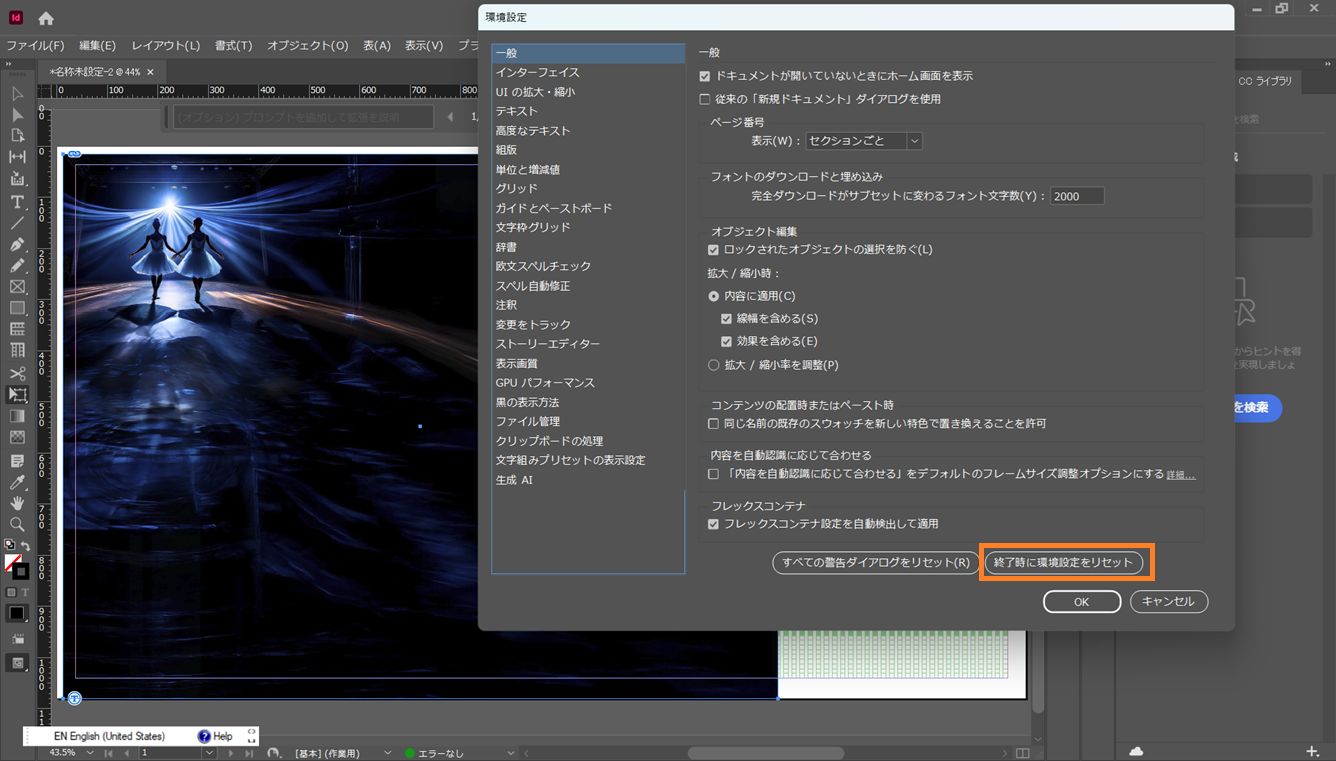Select the Zoom magnifier tool

pyautogui.click(x=17, y=524)
